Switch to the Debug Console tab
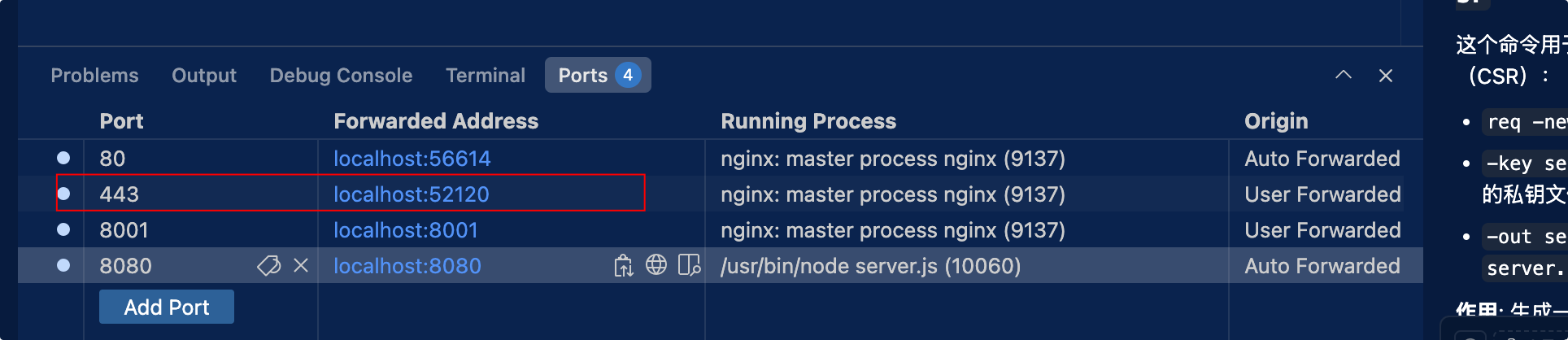1568x340 pixels. 341,76
